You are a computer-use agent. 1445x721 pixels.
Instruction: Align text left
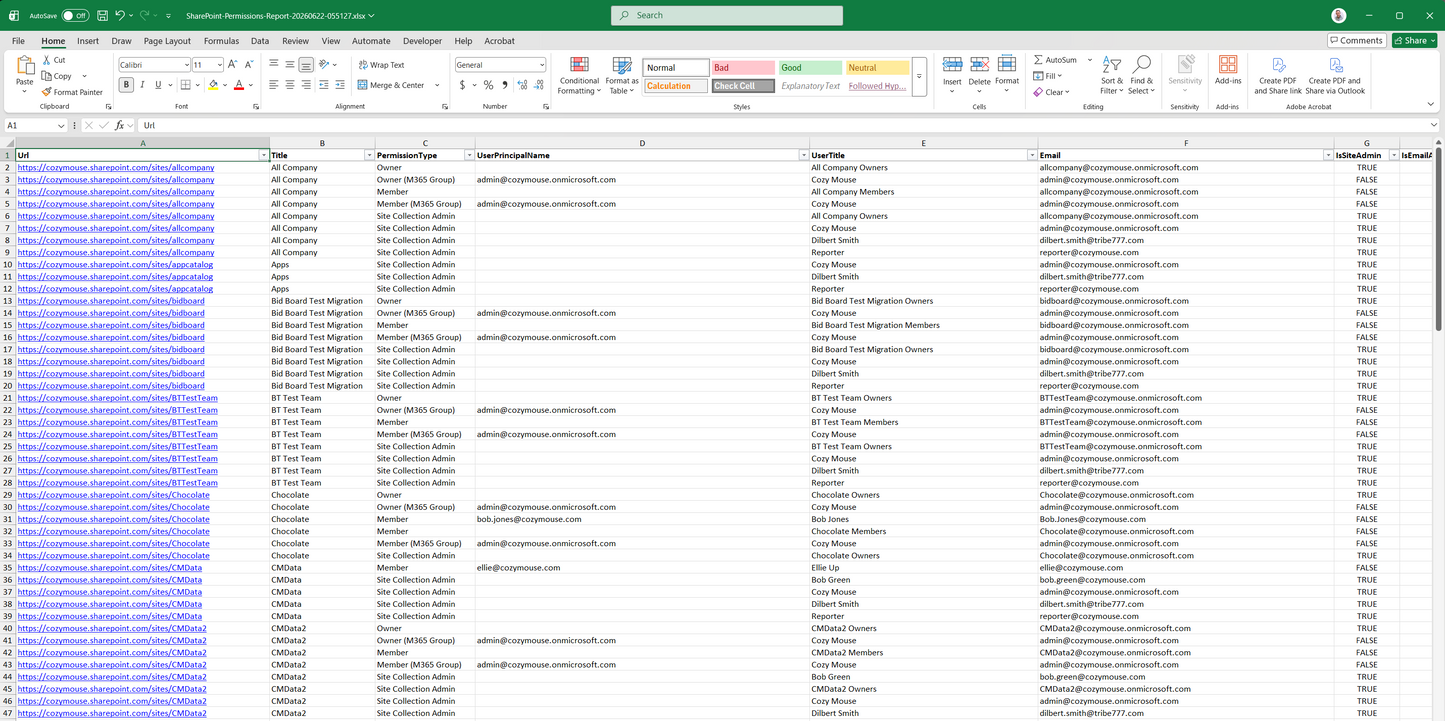click(274, 85)
